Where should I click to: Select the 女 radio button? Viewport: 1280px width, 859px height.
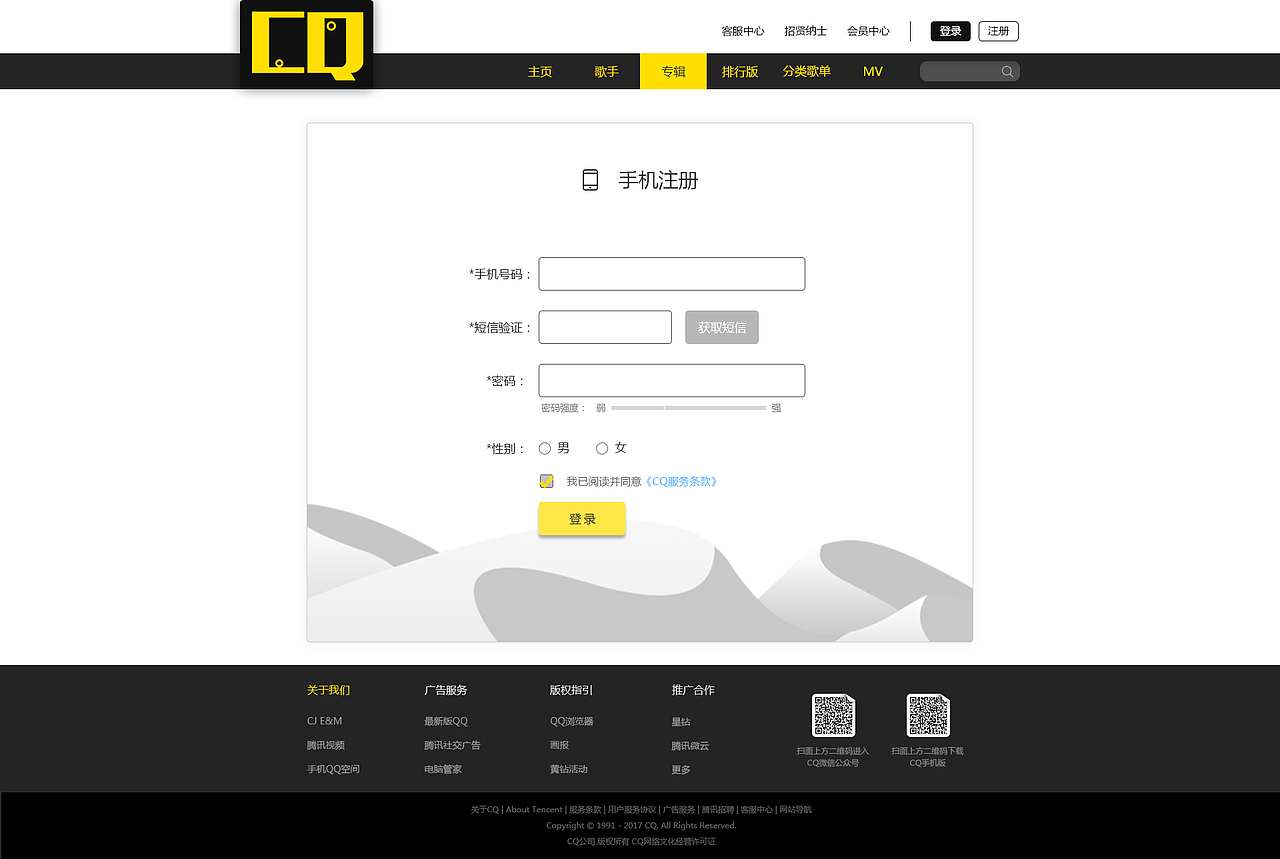point(602,448)
